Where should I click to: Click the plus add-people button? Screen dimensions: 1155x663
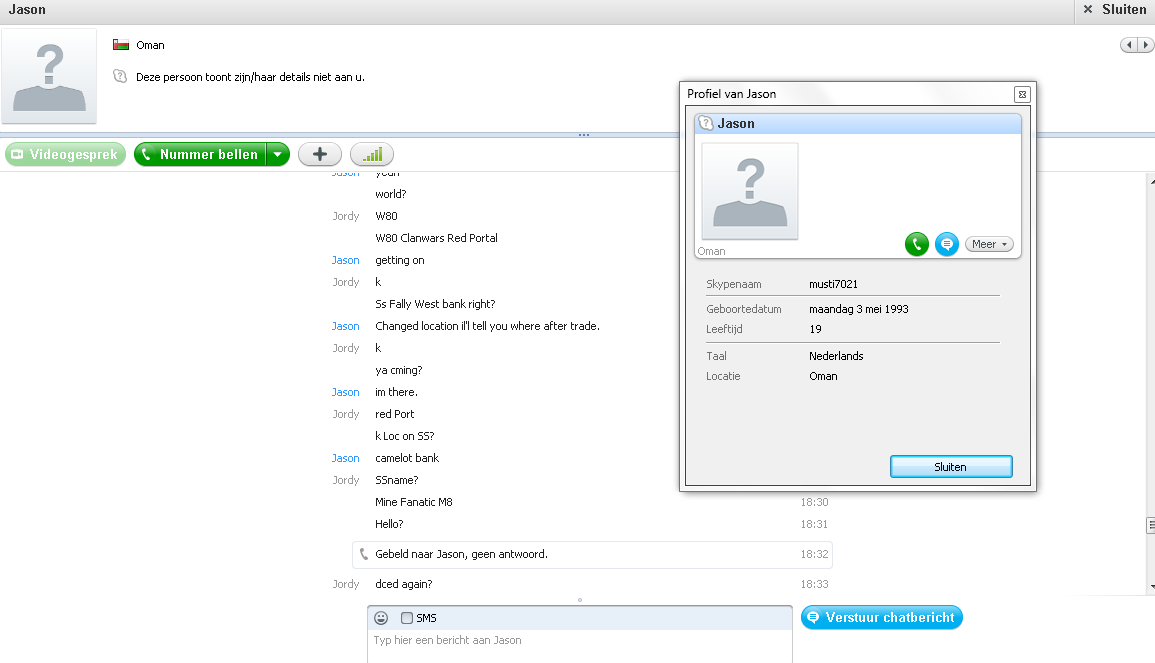tap(320, 155)
